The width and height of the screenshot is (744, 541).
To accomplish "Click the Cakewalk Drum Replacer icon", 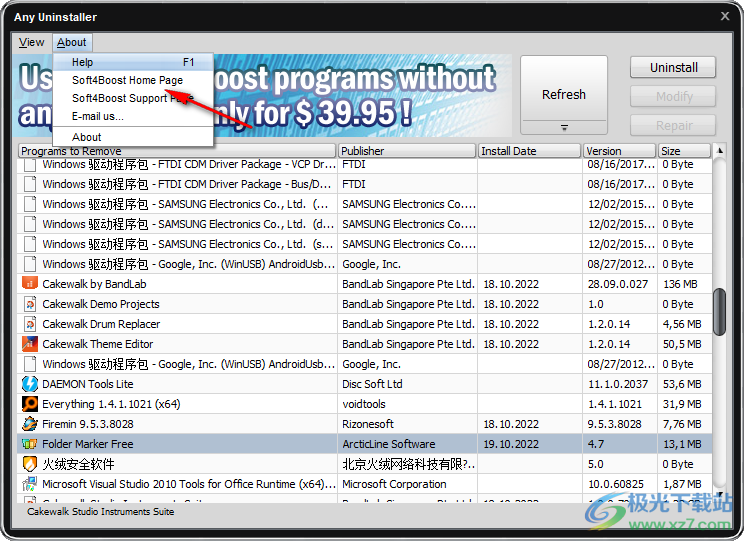I will (29, 324).
